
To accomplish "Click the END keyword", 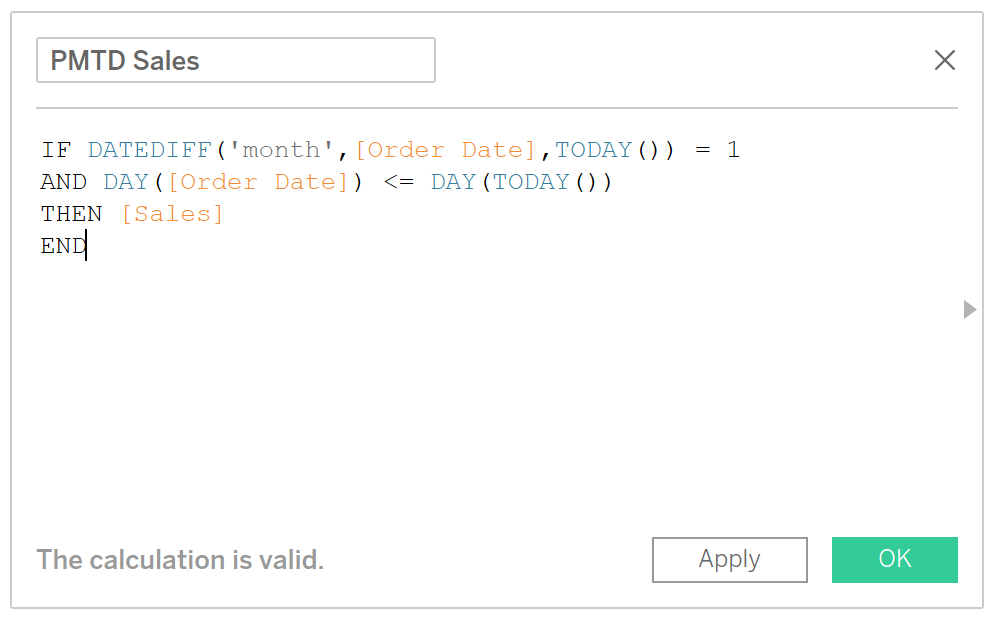I will coord(63,246).
